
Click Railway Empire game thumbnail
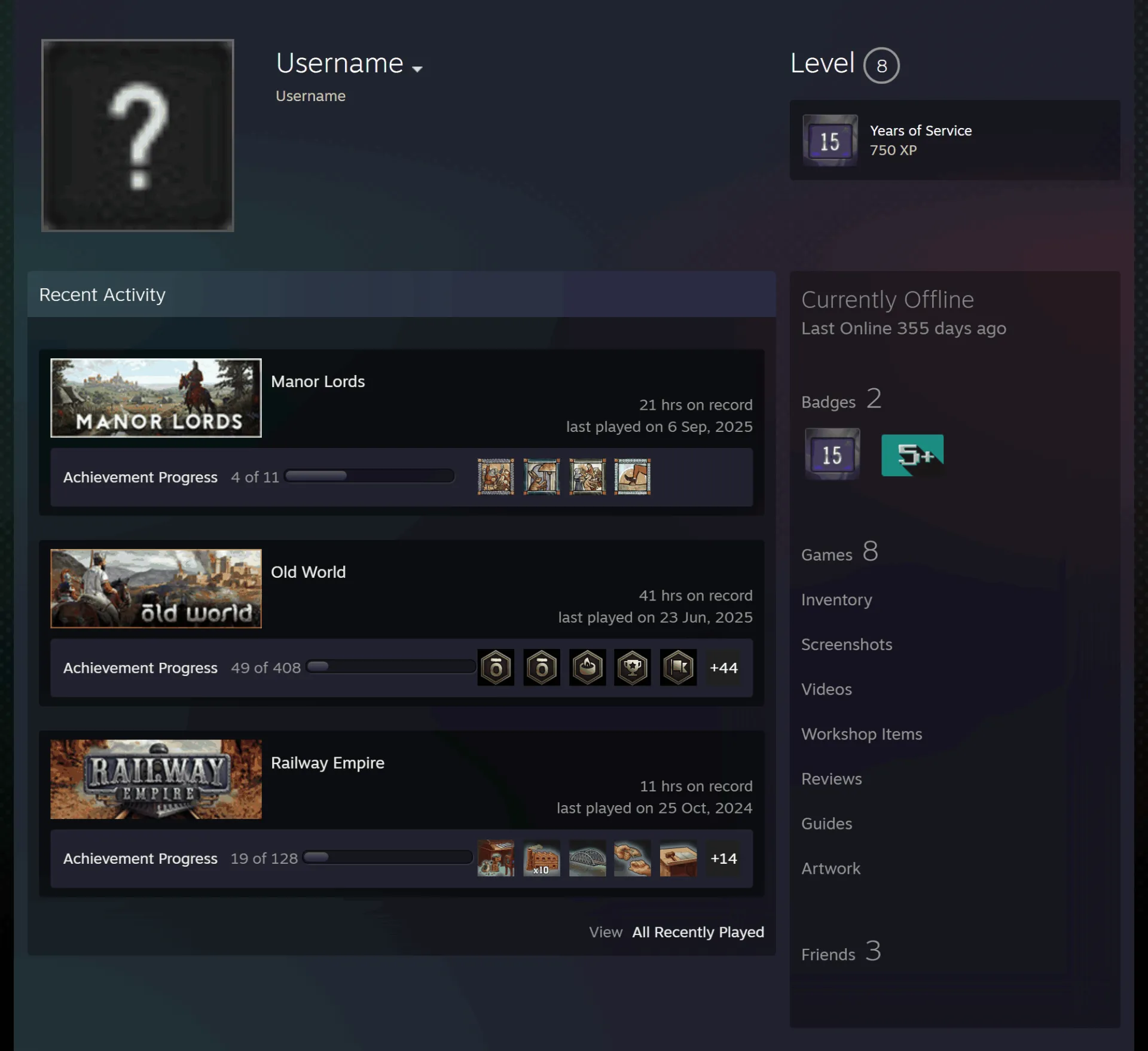(x=156, y=779)
